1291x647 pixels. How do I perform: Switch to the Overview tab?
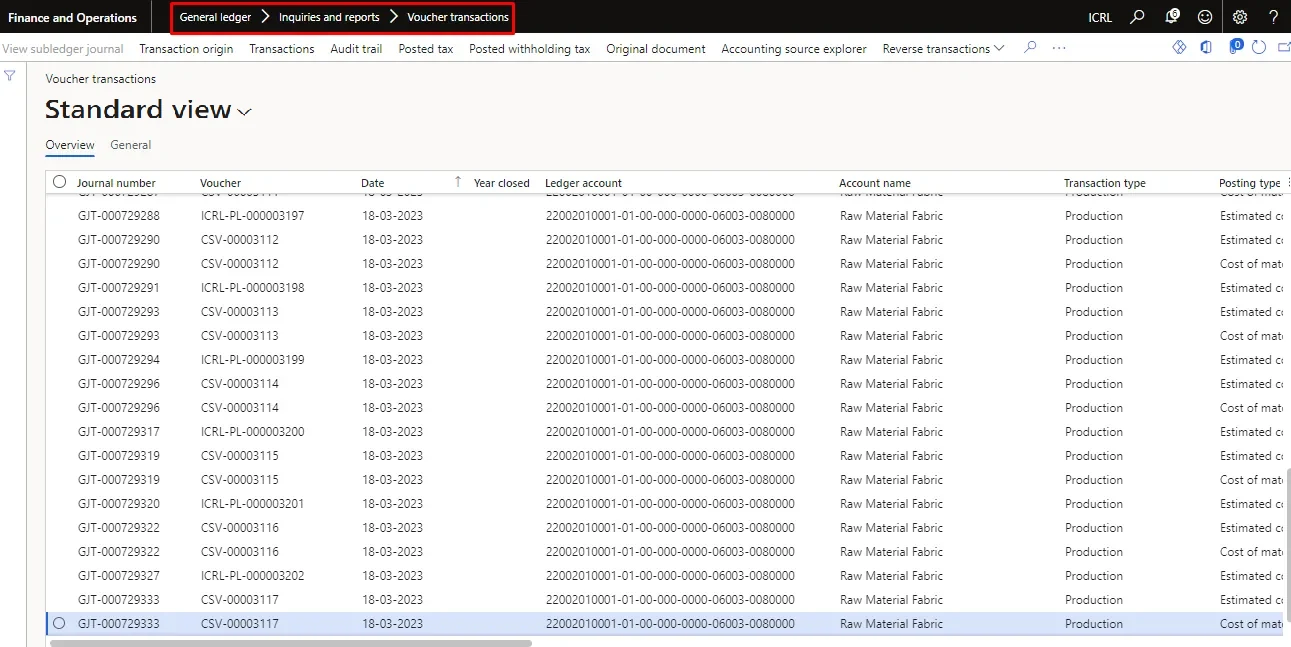point(70,145)
